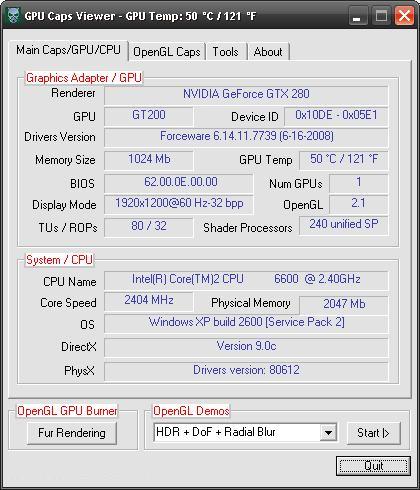Click the Device ID value field
Image resolution: width=420 pixels, height=490 pixels.
(x=336, y=116)
